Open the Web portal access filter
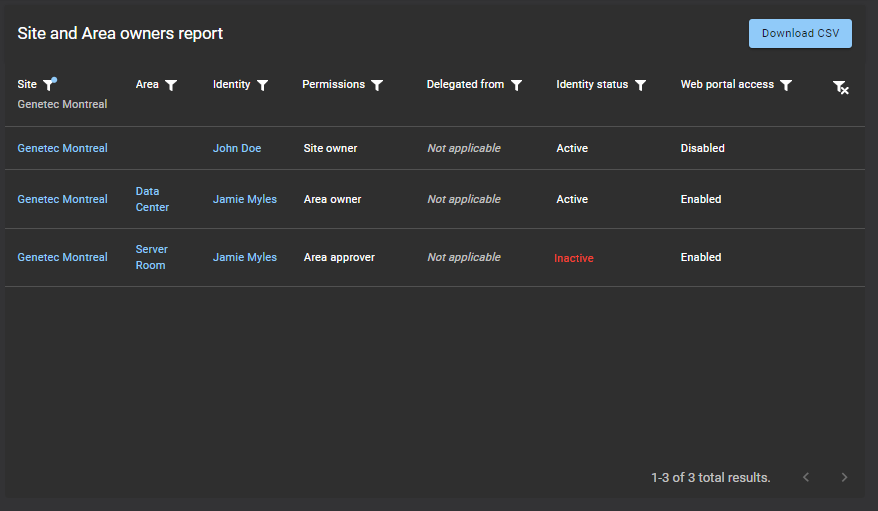 [786, 85]
